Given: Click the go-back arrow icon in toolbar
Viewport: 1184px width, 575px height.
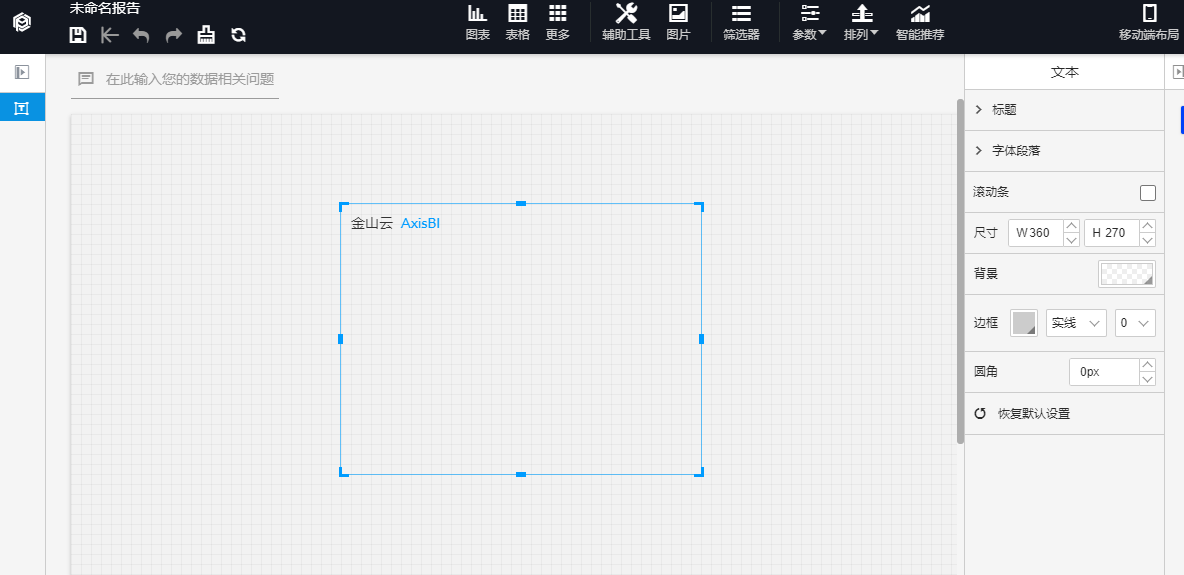Looking at the screenshot, I should pyautogui.click(x=110, y=35).
